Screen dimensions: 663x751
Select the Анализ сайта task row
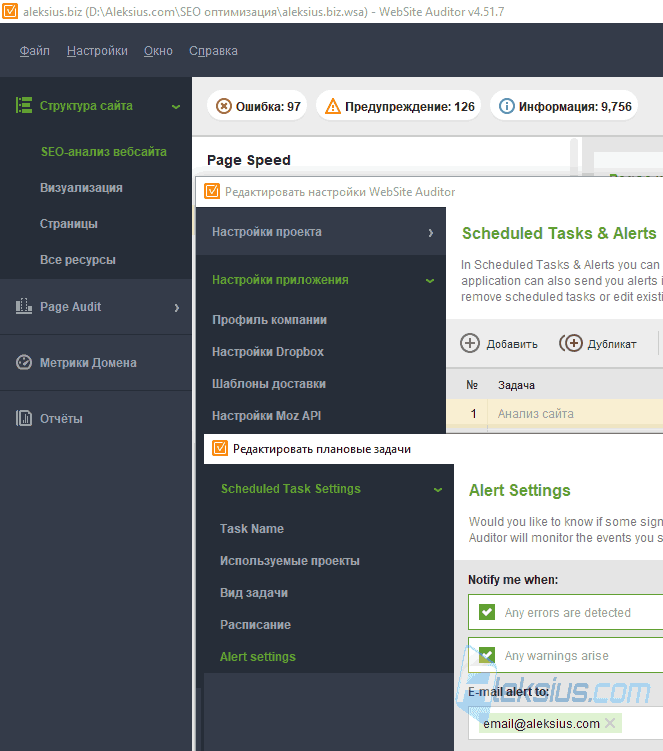pyautogui.click(x=555, y=413)
